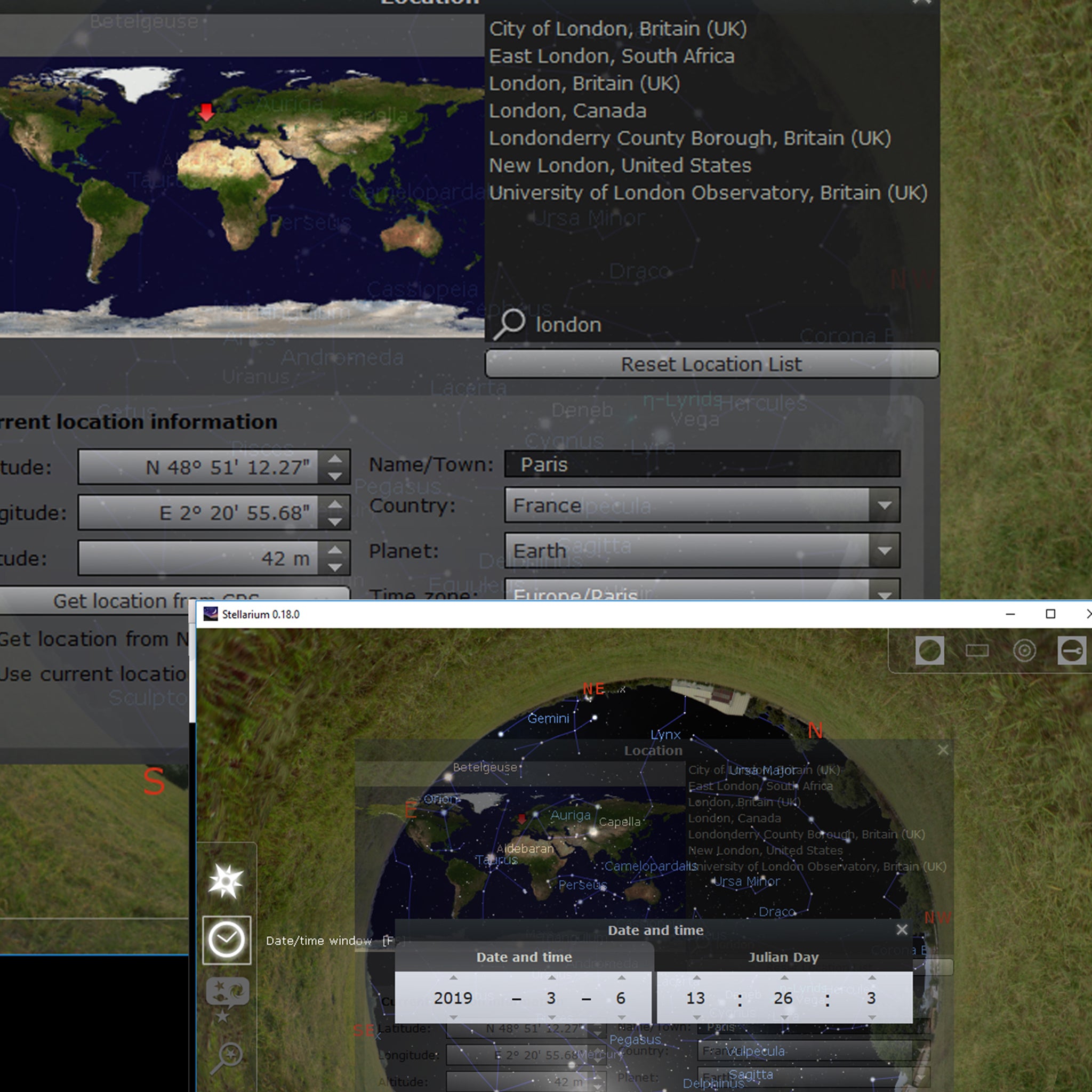Select London, Canada from location list

point(567,111)
